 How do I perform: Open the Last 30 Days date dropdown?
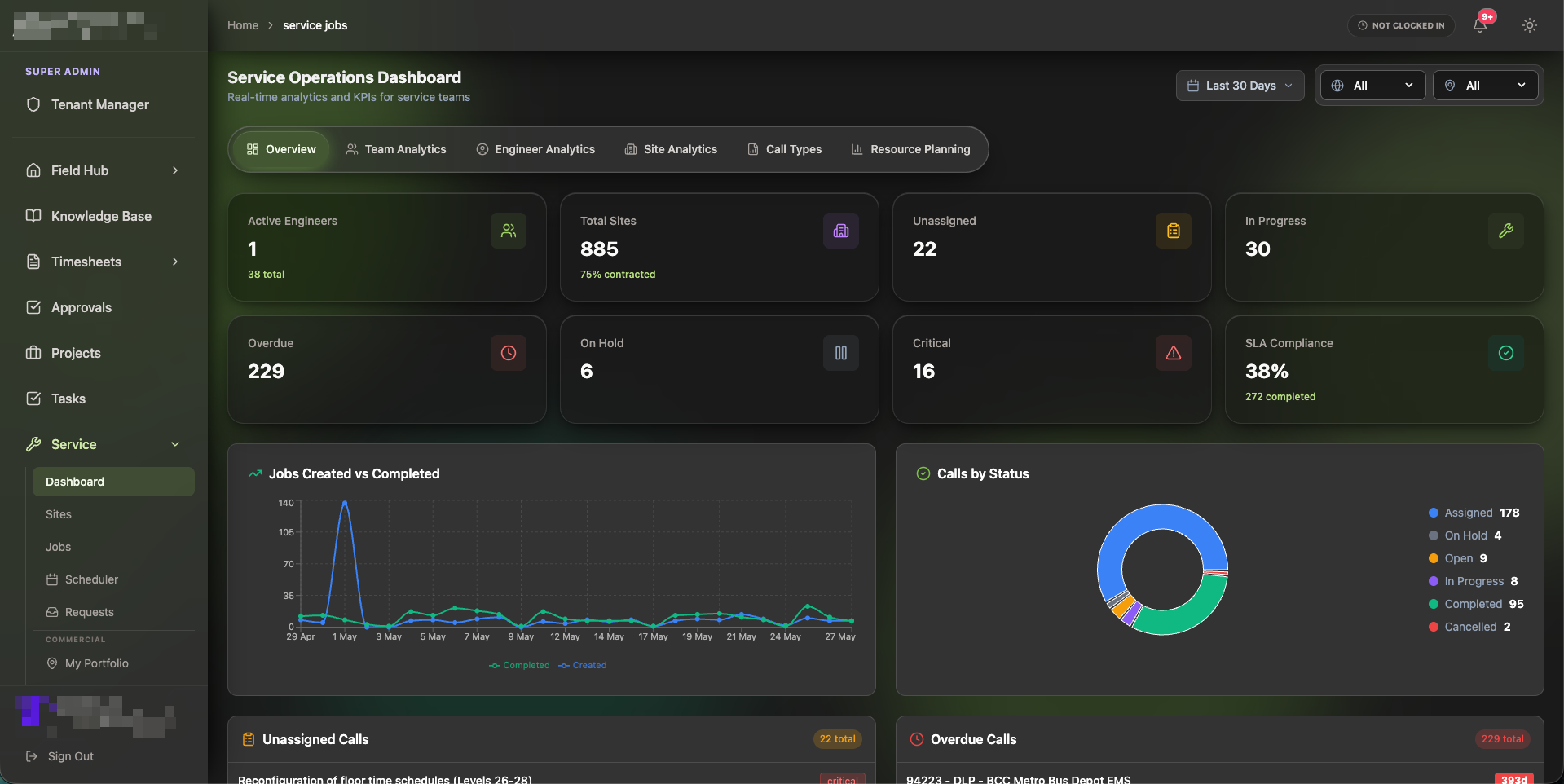1240,86
